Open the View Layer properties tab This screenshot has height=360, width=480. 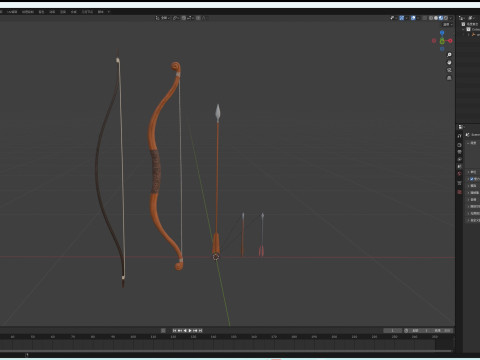click(459, 159)
